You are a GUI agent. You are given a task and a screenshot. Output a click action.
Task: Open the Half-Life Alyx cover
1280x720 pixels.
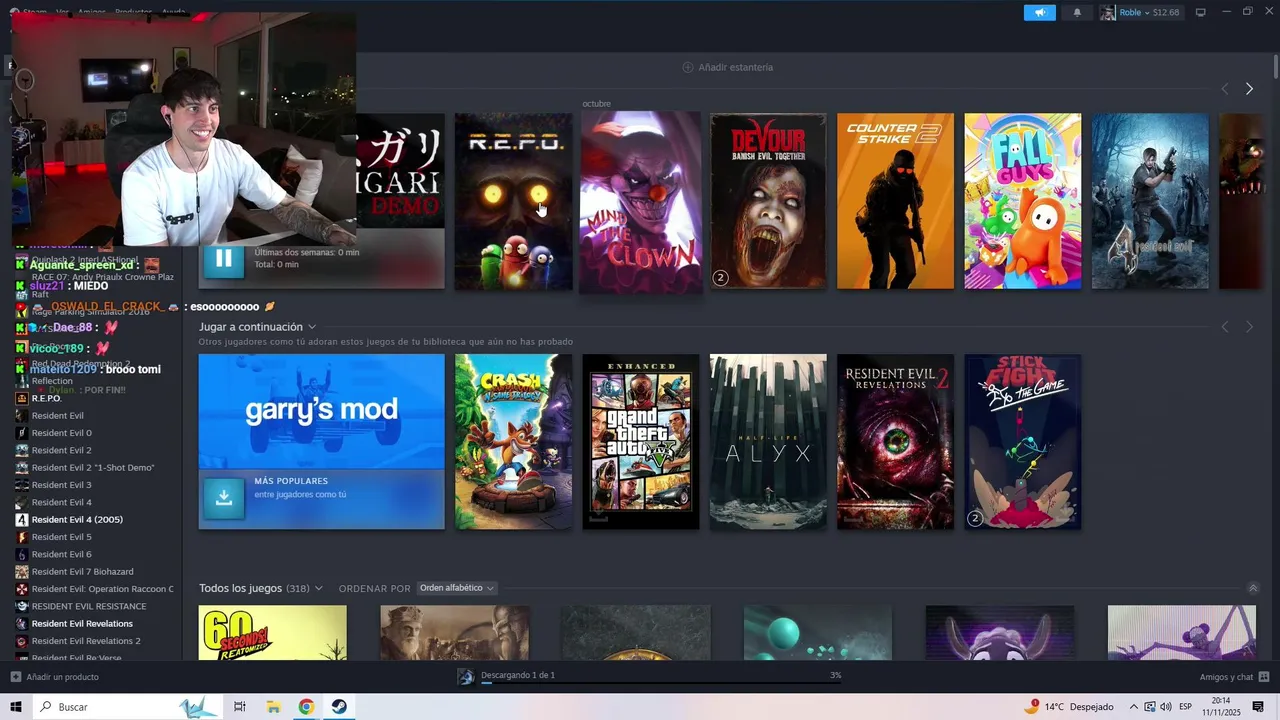tap(768, 441)
